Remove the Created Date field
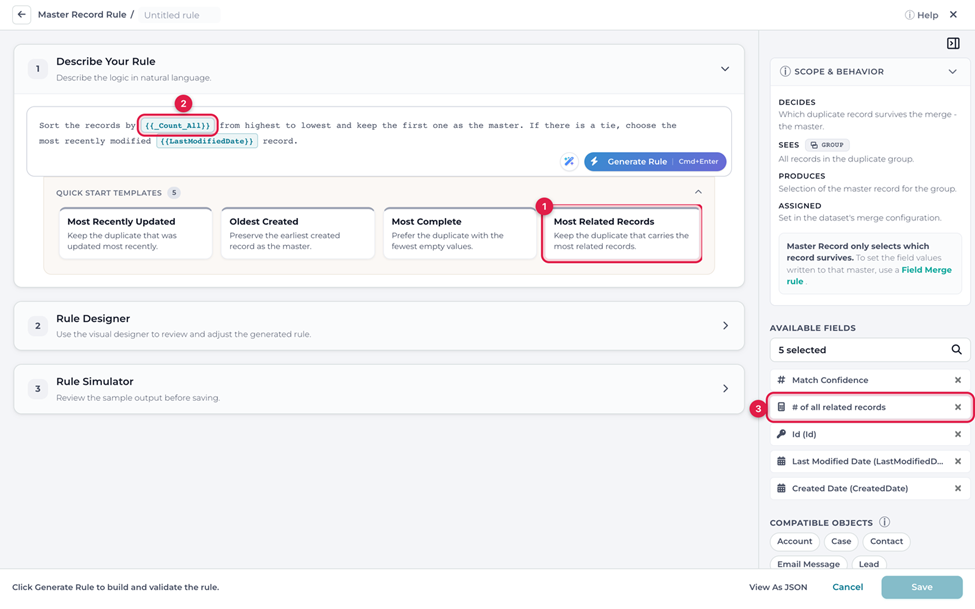Image resolution: width=975 pixels, height=609 pixels. pyautogui.click(x=958, y=488)
